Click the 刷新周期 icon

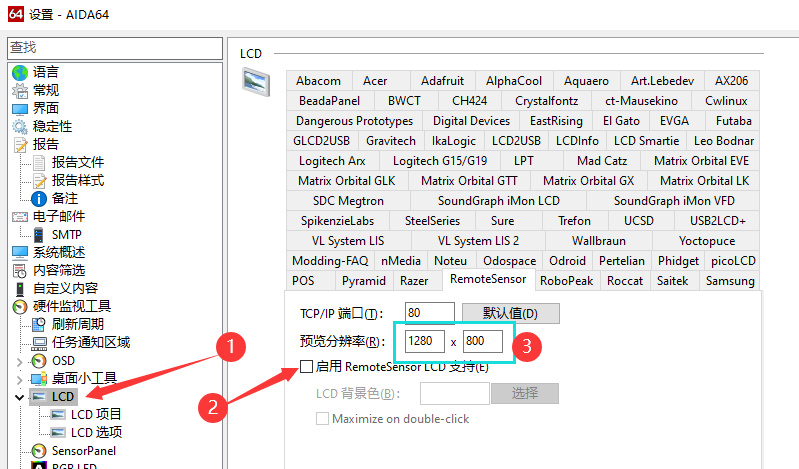tap(39, 325)
